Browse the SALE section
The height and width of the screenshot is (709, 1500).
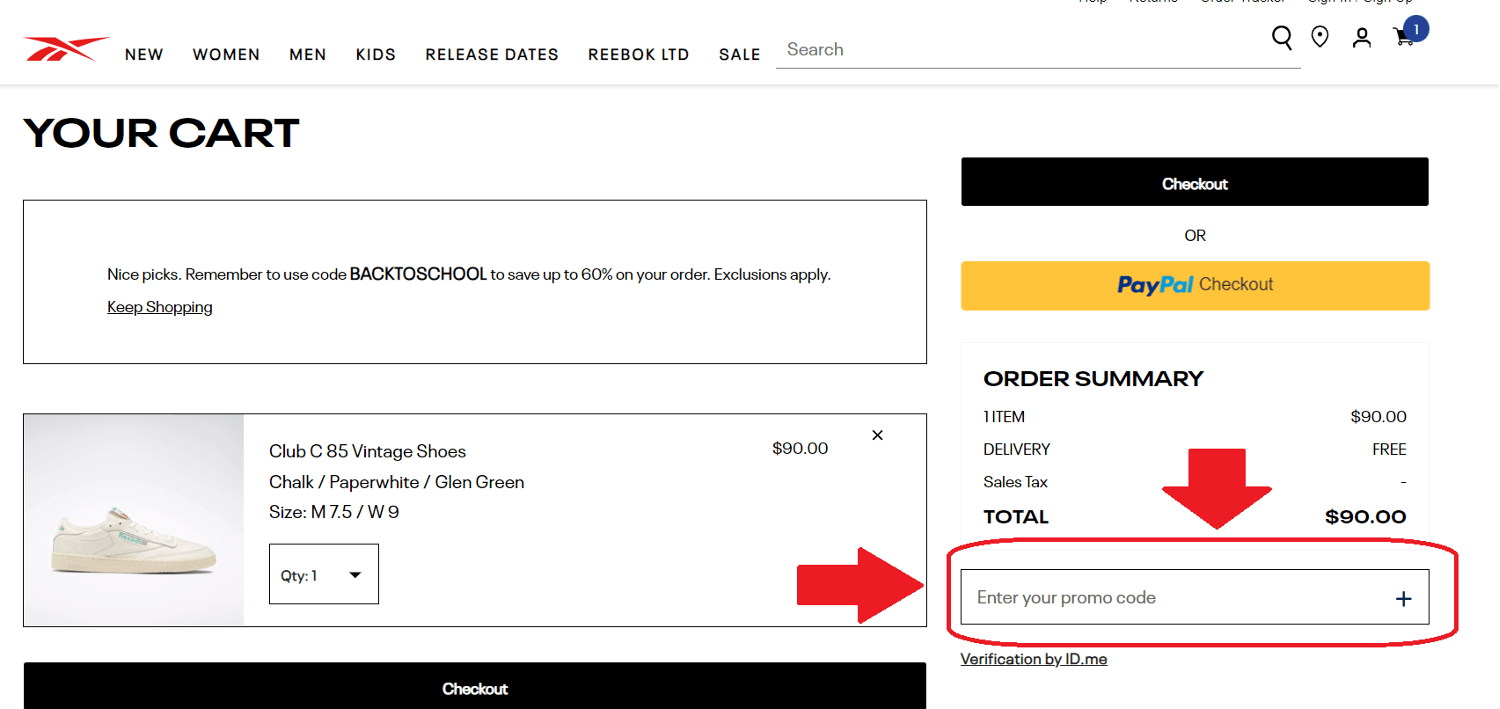click(740, 55)
